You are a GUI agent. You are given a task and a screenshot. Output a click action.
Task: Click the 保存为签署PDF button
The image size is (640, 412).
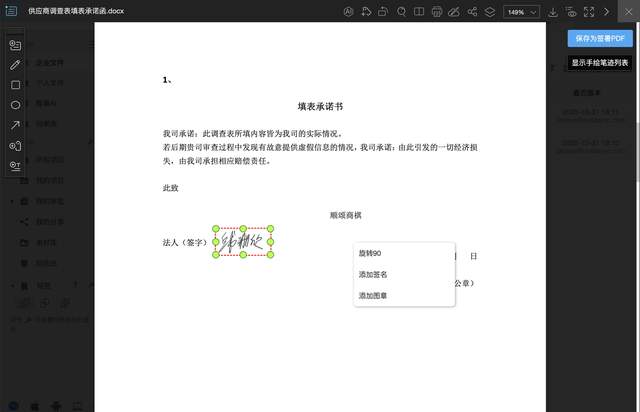click(600, 38)
